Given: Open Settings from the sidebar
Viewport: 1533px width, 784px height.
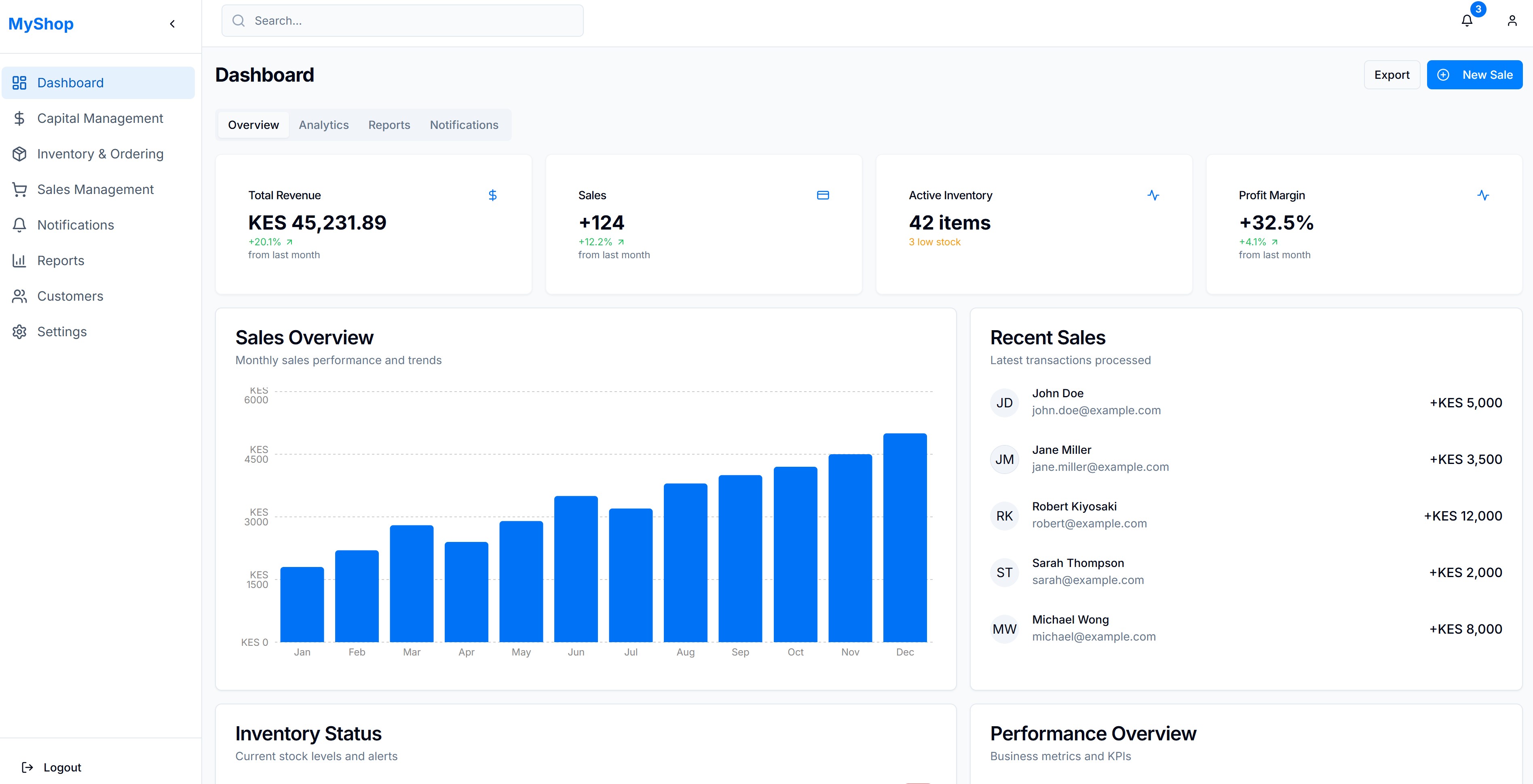Looking at the screenshot, I should point(62,332).
